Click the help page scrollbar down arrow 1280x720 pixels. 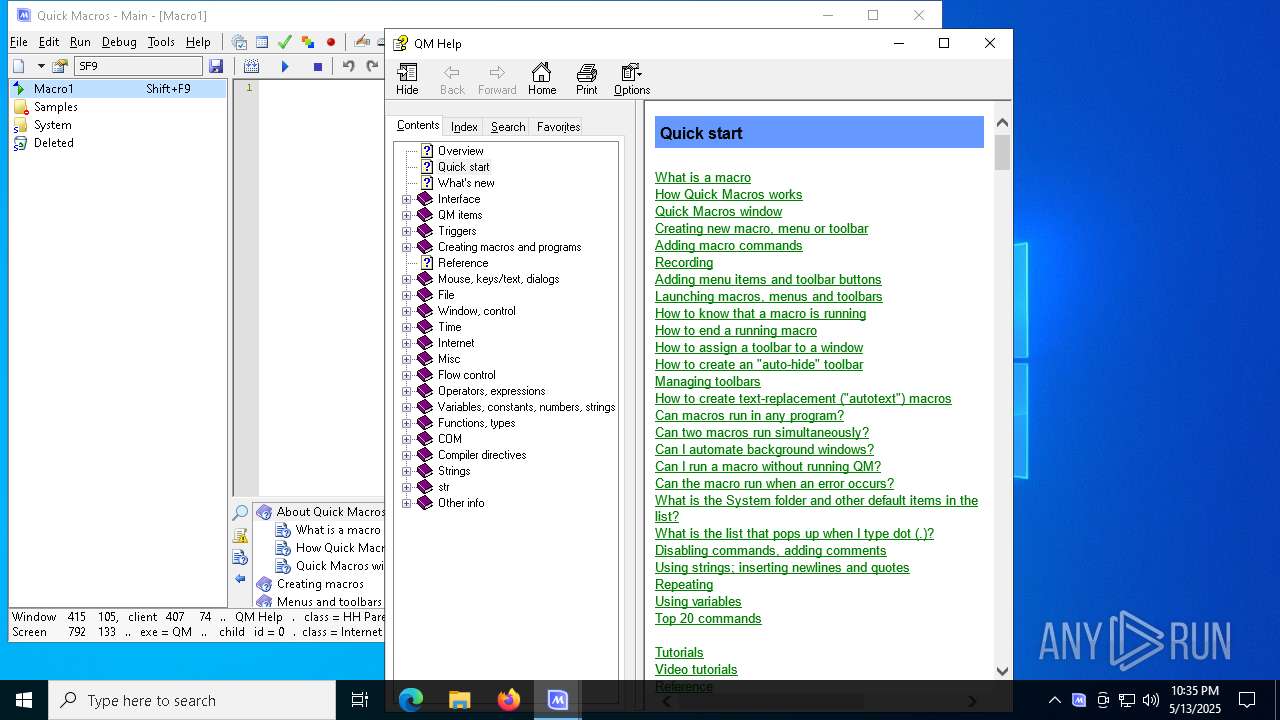(x=1002, y=671)
